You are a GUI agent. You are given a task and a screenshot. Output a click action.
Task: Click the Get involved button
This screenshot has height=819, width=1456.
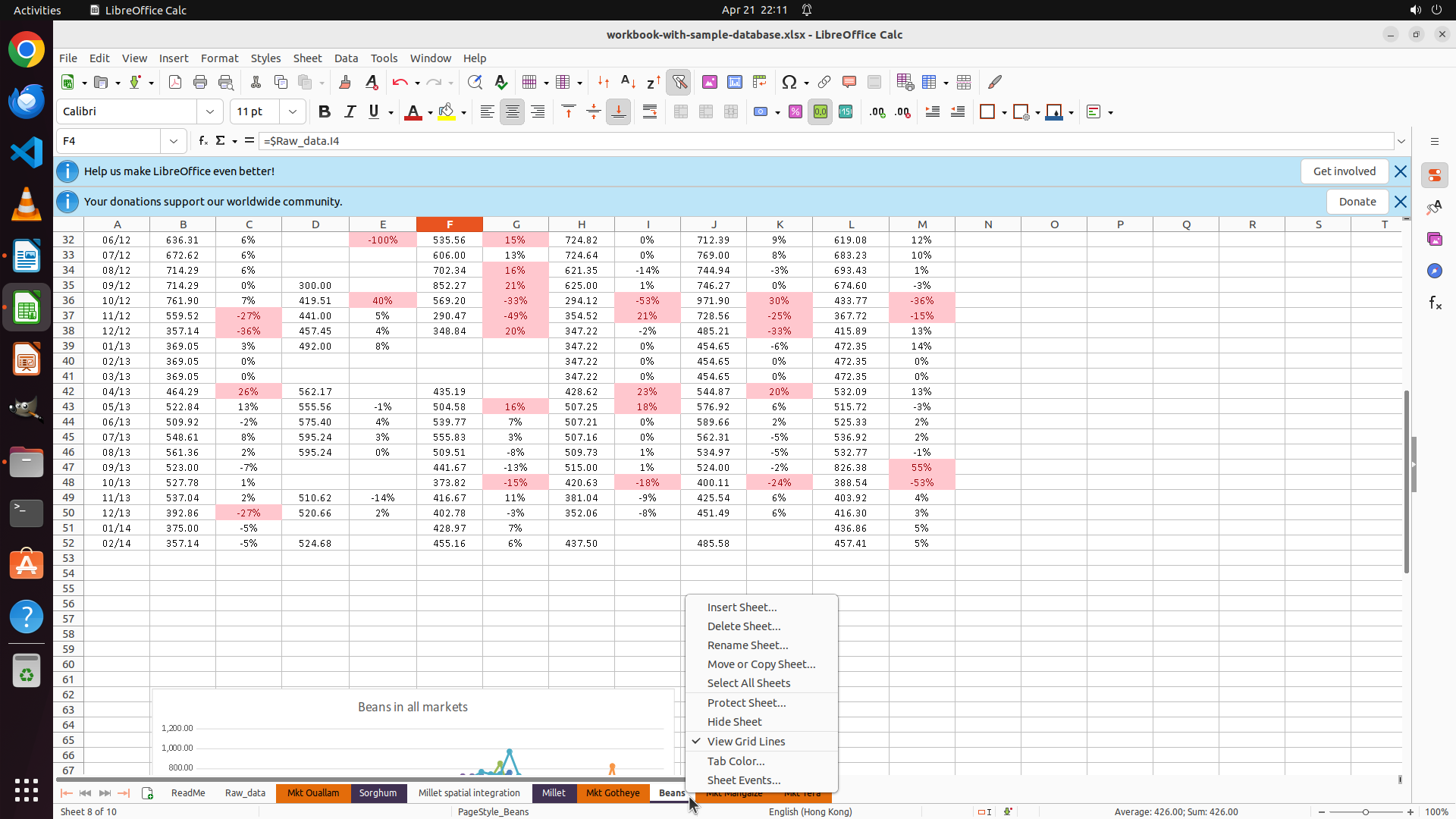[1344, 171]
